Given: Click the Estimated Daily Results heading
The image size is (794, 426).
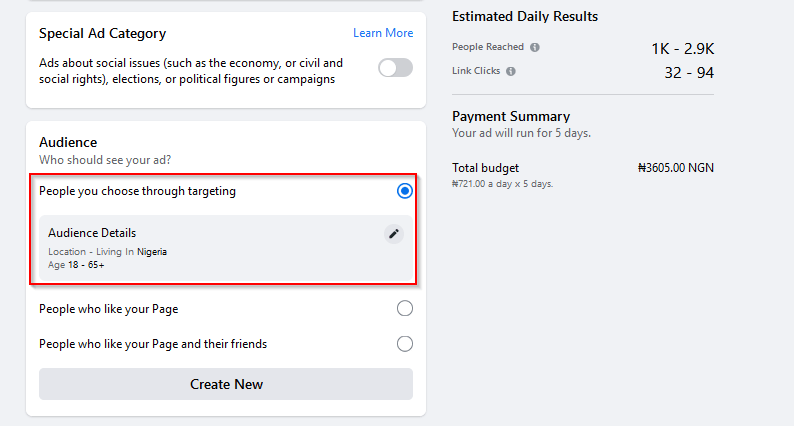Looking at the screenshot, I should coord(525,17).
